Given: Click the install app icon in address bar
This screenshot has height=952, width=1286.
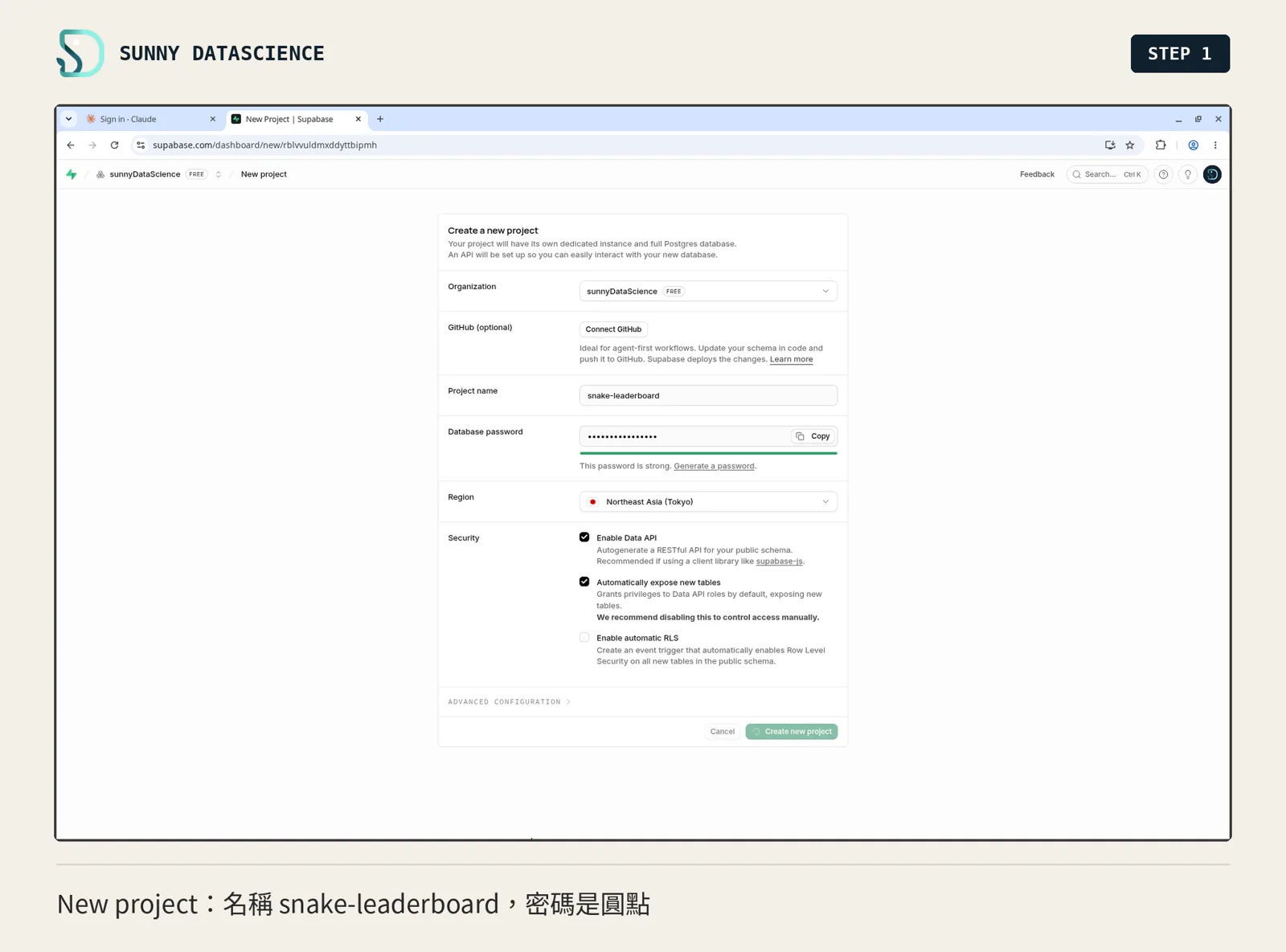Looking at the screenshot, I should 1110,145.
